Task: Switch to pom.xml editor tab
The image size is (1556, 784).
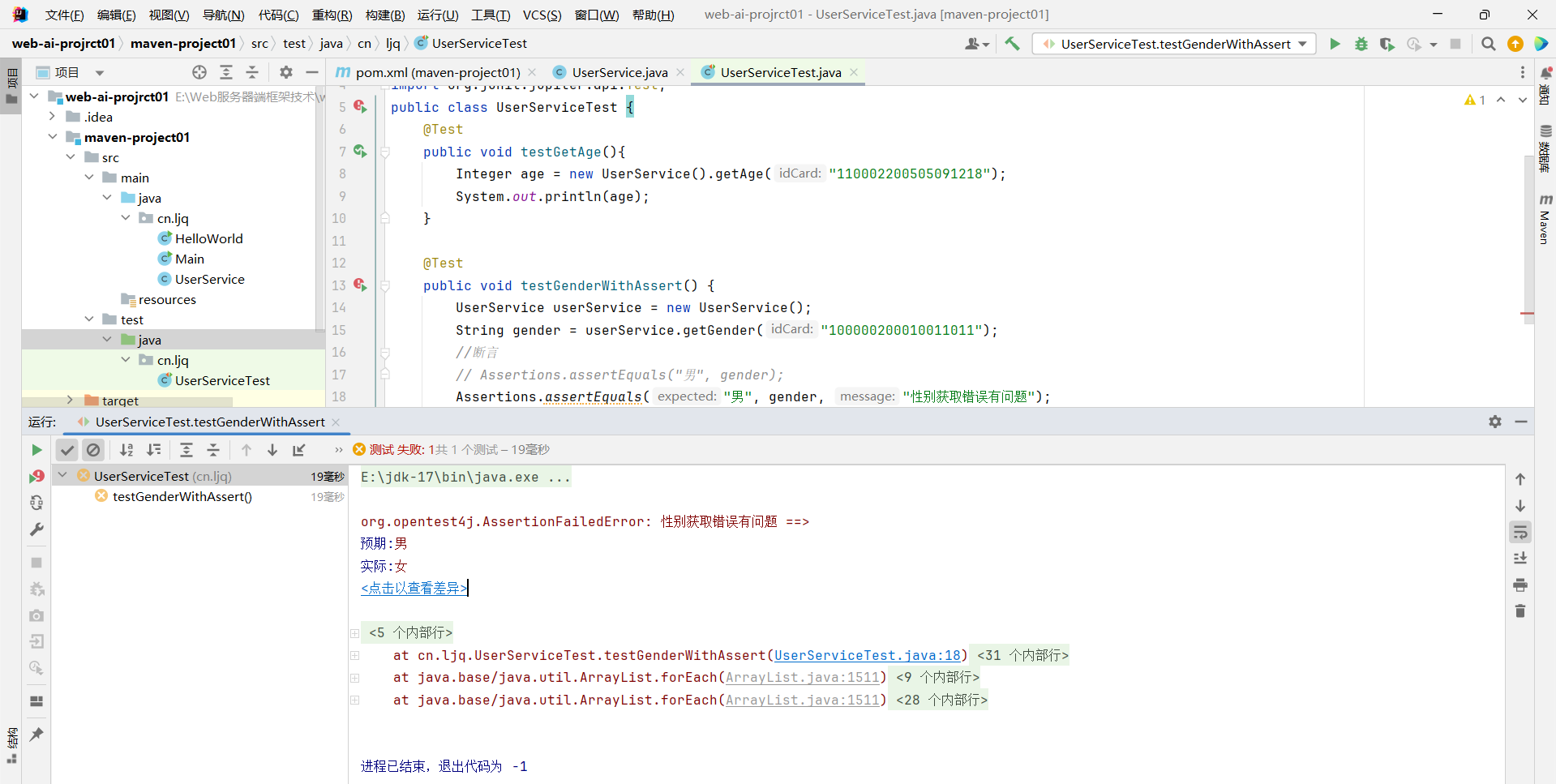Action: click(x=437, y=72)
